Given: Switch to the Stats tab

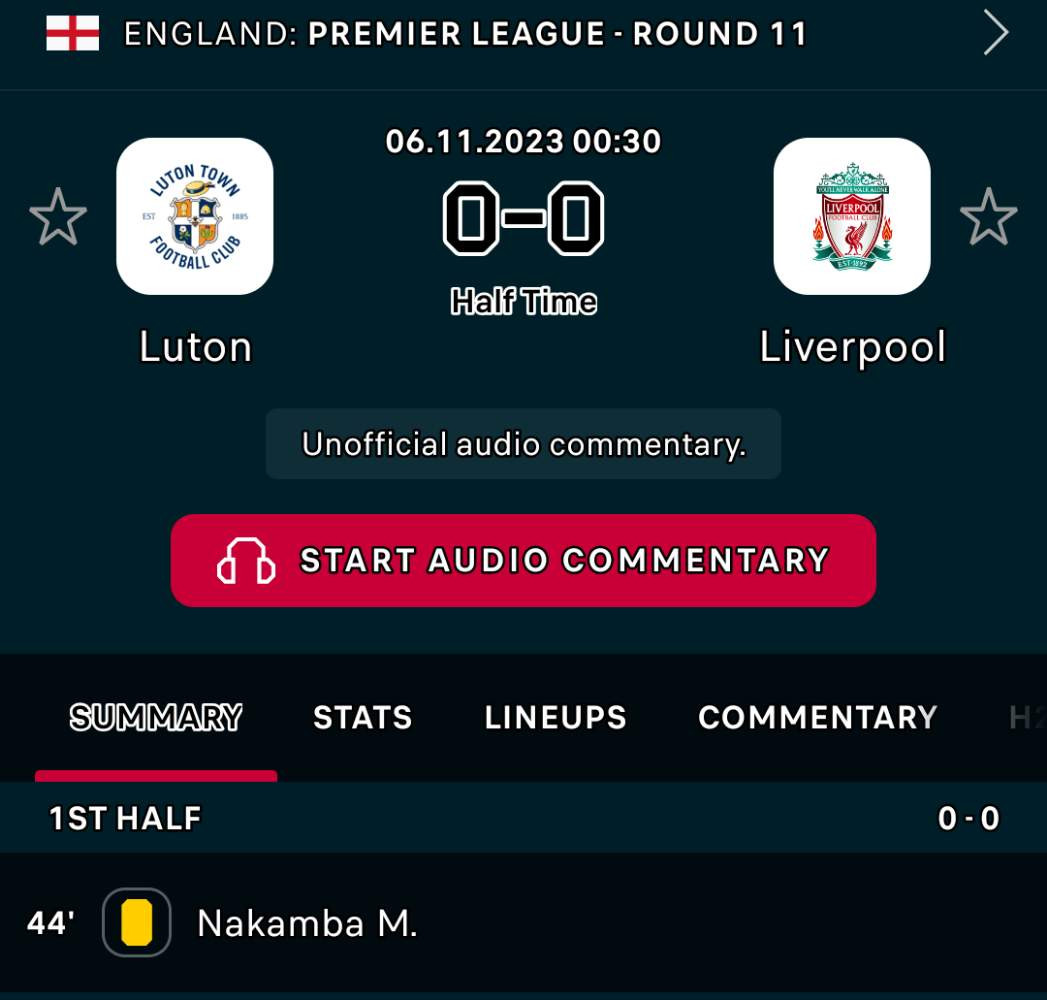Looking at the screenshot, I should 363,718.
